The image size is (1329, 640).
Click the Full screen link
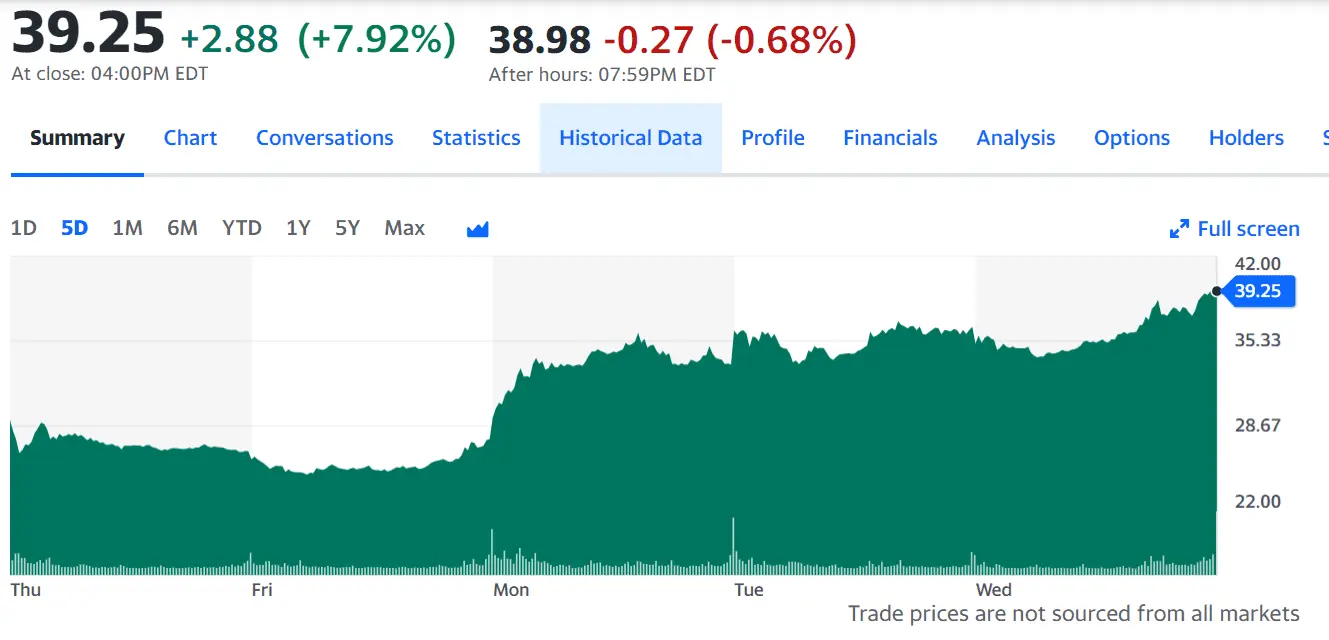(x=1248, y=229)
